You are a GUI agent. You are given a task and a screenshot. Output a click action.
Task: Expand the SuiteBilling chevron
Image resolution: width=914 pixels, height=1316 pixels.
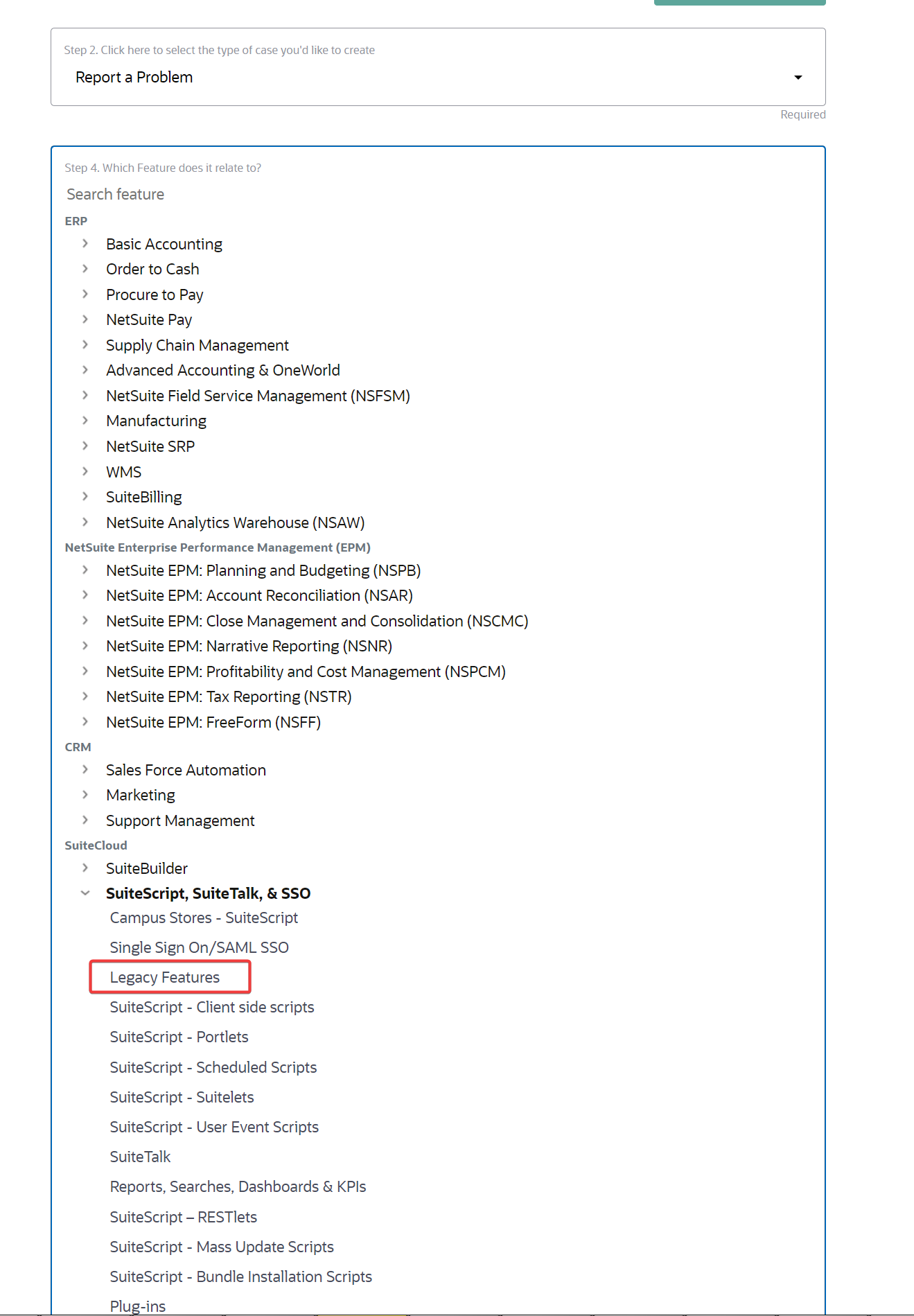[85, 496]
